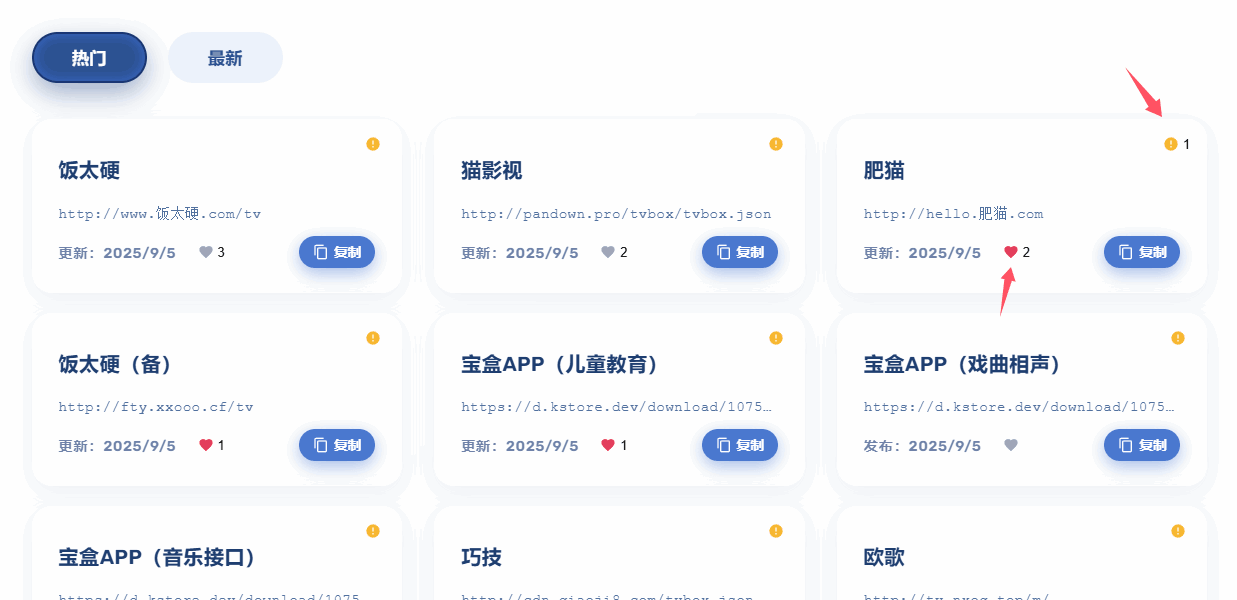Report the 宝盒APP(儿童教育) card via warning icon
This screenshot has width=1237, height=600.
[775, 338]
